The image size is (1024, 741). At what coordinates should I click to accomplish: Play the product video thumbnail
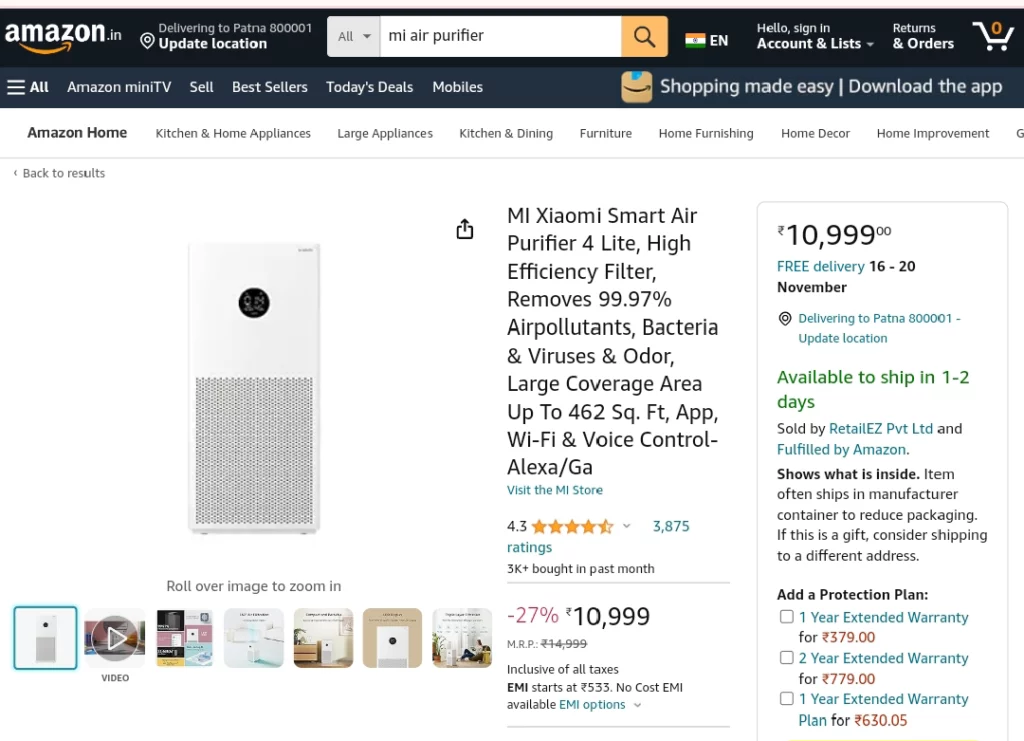click(115, 638)
